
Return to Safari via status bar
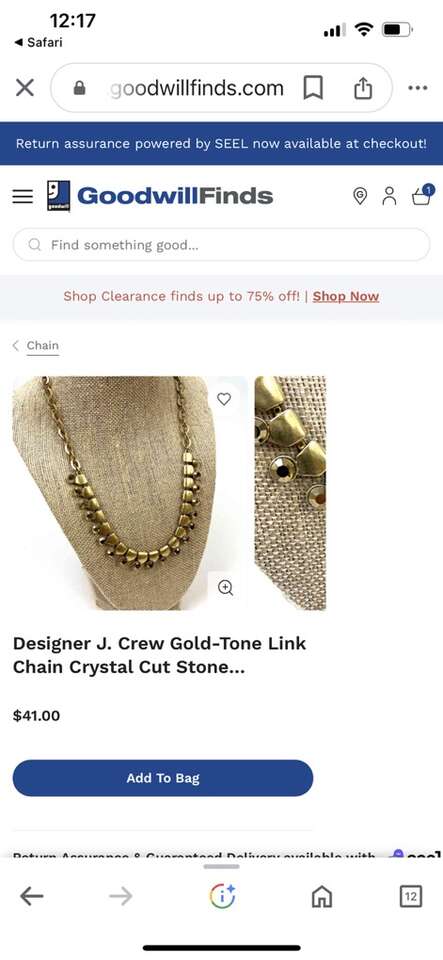pos(38,42)
